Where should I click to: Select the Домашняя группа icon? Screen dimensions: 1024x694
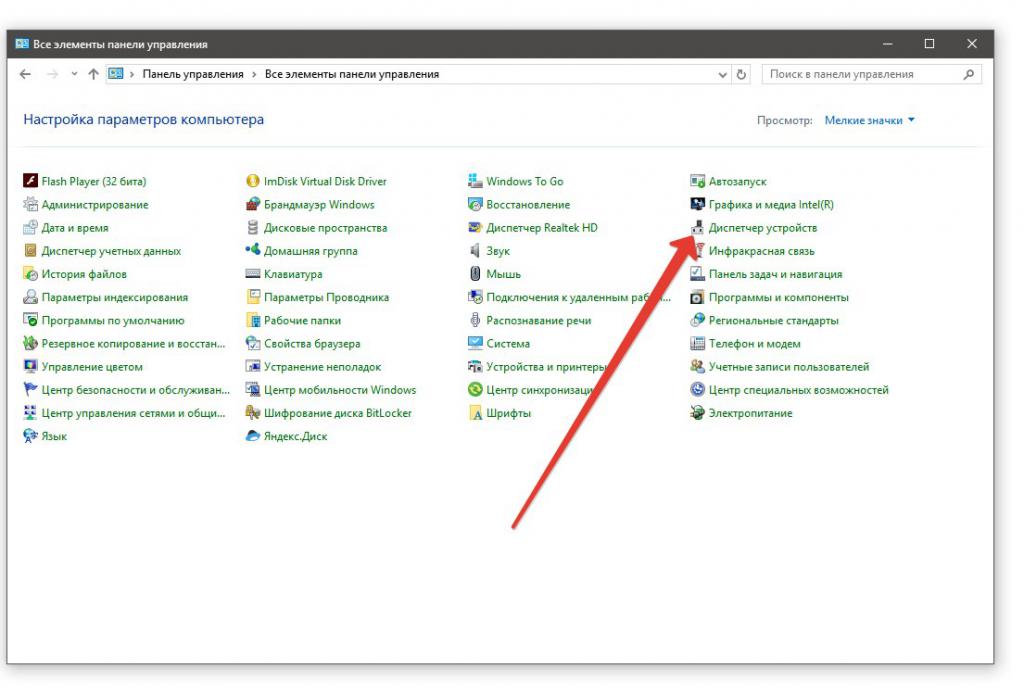point(253,251)
